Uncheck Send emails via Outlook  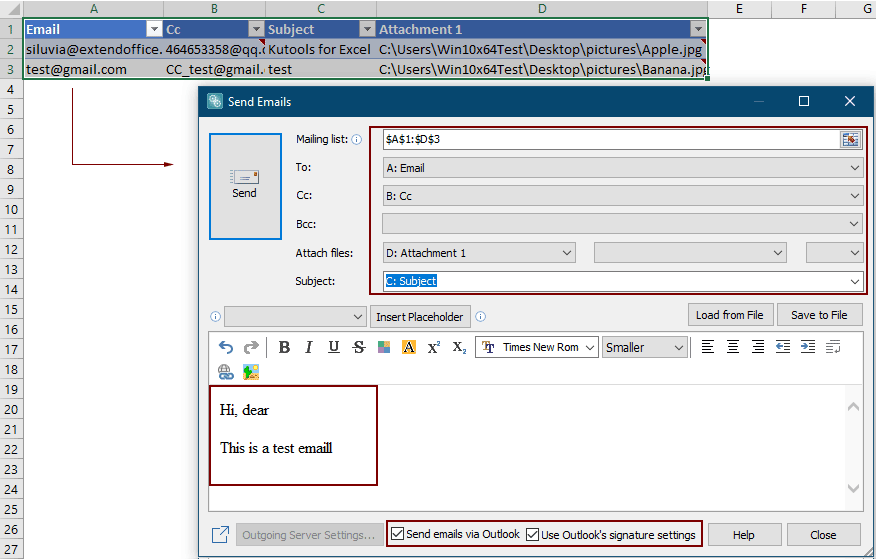pos(398,534)
